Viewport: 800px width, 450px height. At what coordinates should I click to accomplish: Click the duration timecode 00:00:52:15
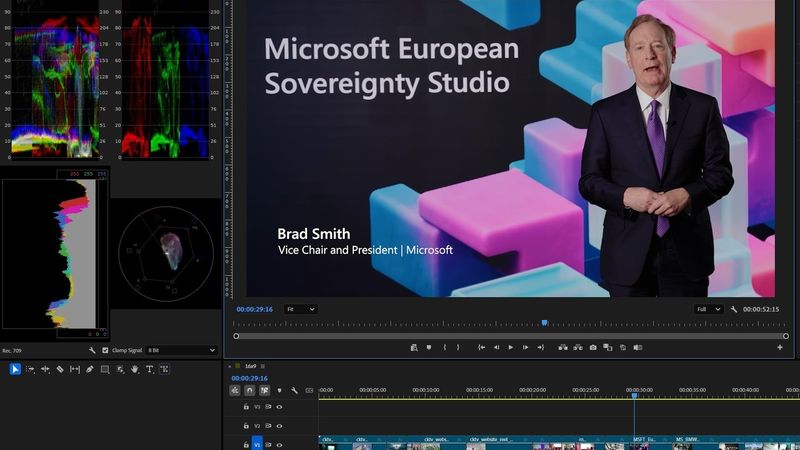(x=761, y=309)
